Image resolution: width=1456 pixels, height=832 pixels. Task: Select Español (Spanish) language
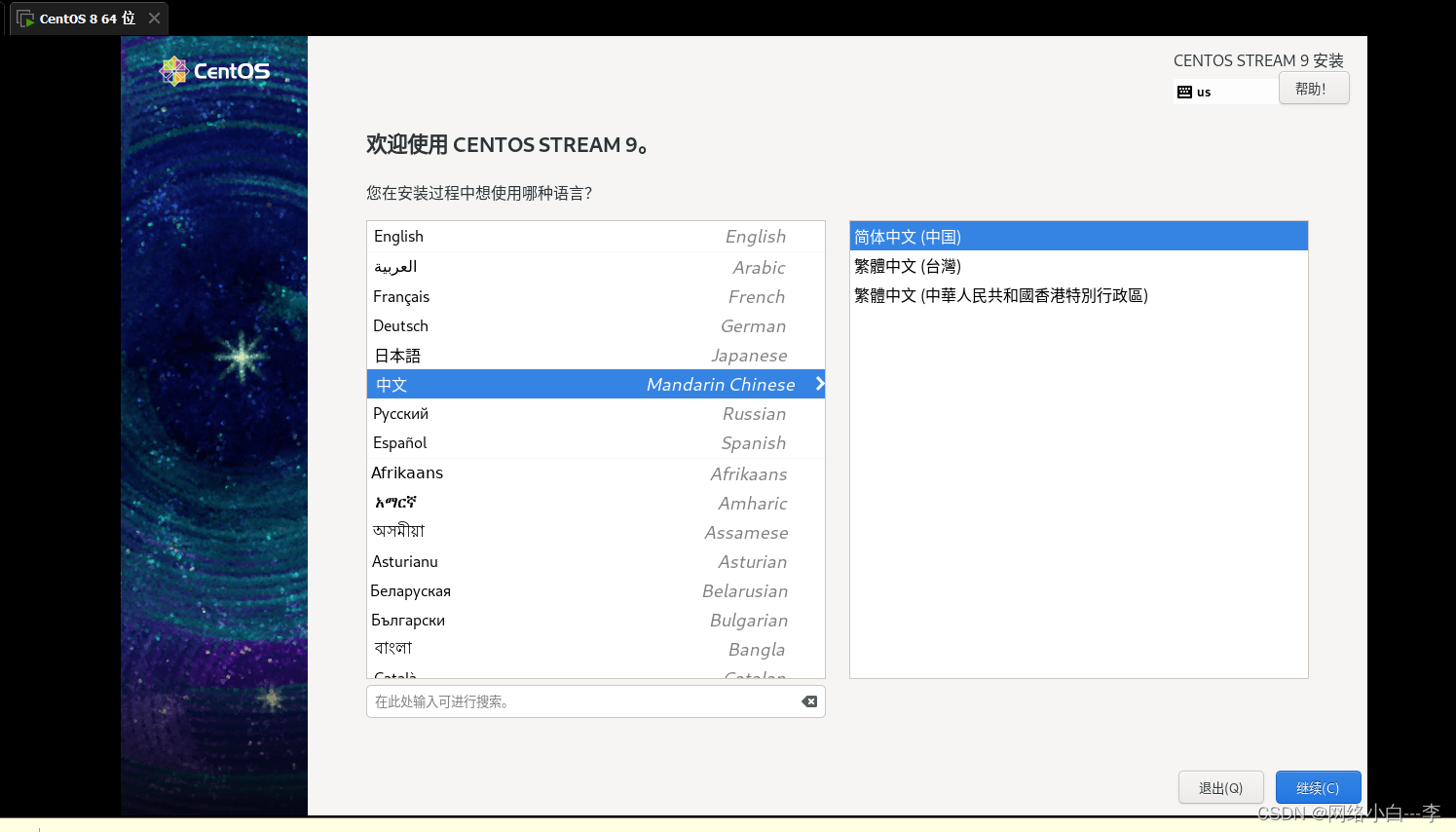tap(596, 442)
